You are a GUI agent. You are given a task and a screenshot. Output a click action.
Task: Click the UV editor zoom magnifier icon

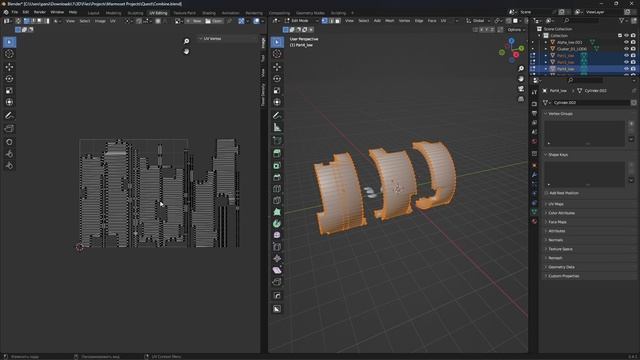[187, 41]
